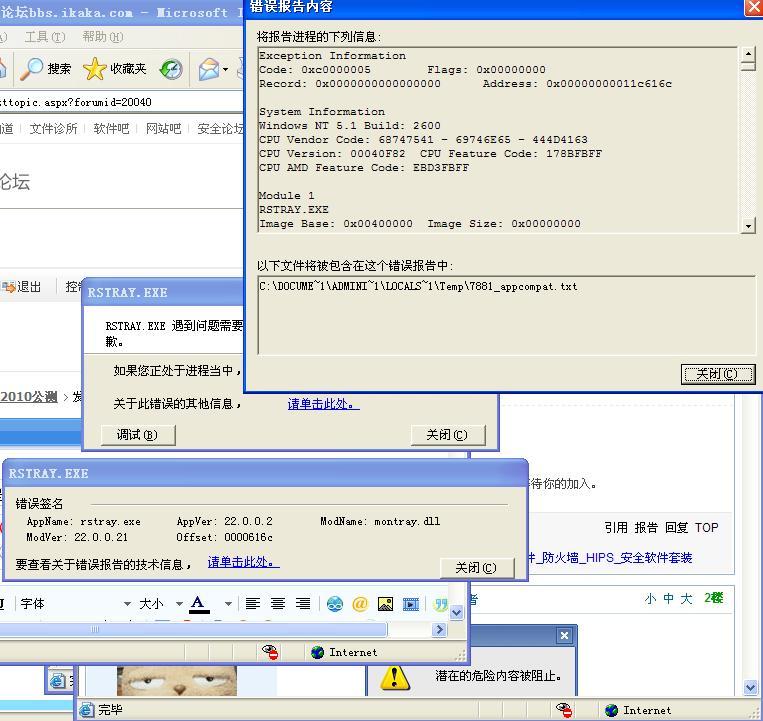Click 请单击此处 link for technical information

click(243, 562)
